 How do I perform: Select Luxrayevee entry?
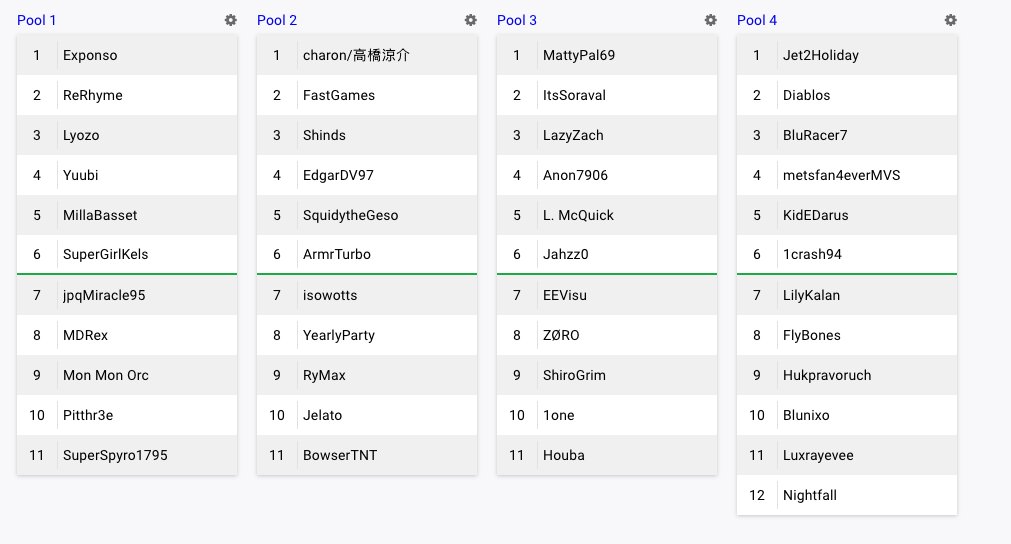tap(847, 455)
